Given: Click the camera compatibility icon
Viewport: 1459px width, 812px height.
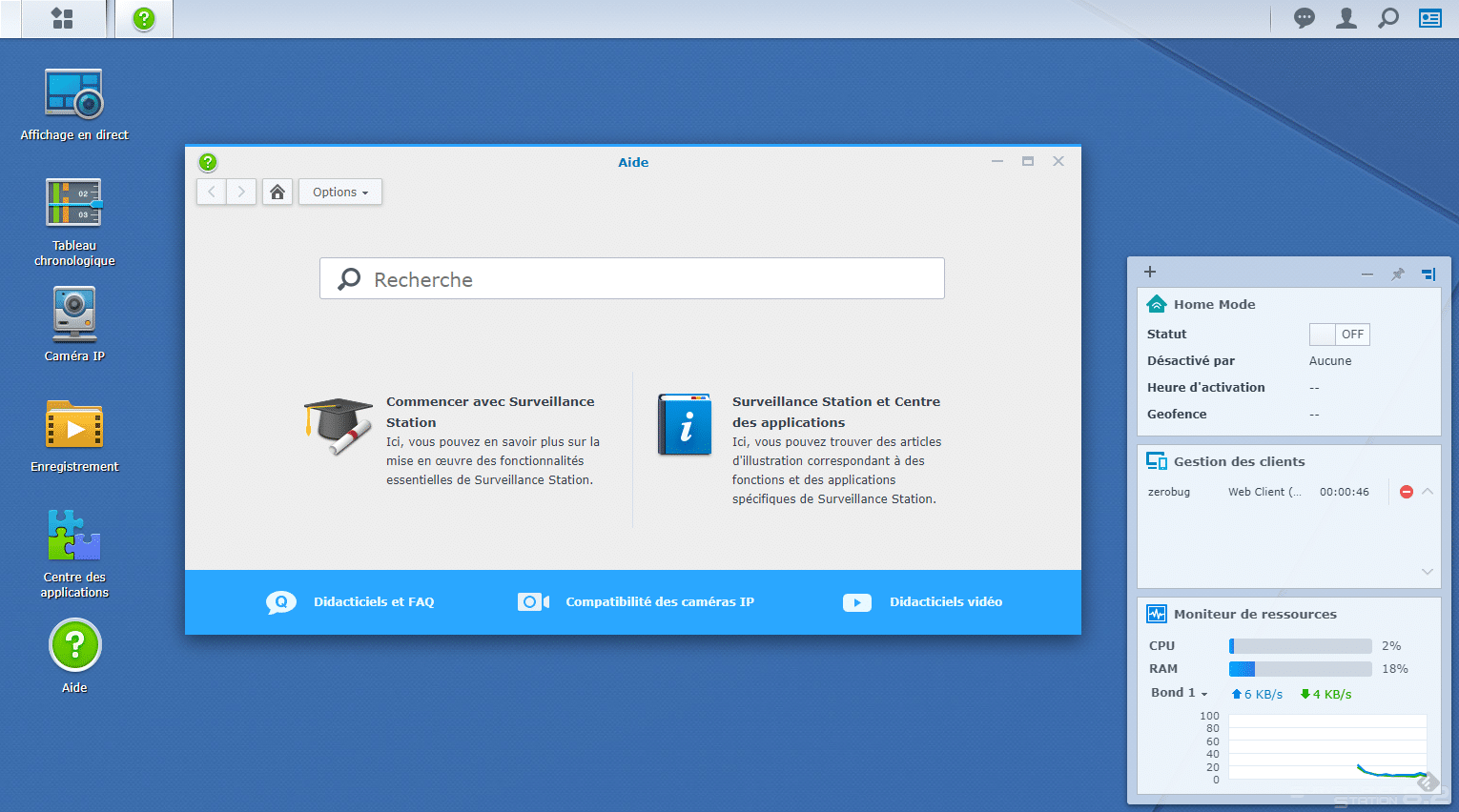Looking at the screenshot, I should pos(533,602).
